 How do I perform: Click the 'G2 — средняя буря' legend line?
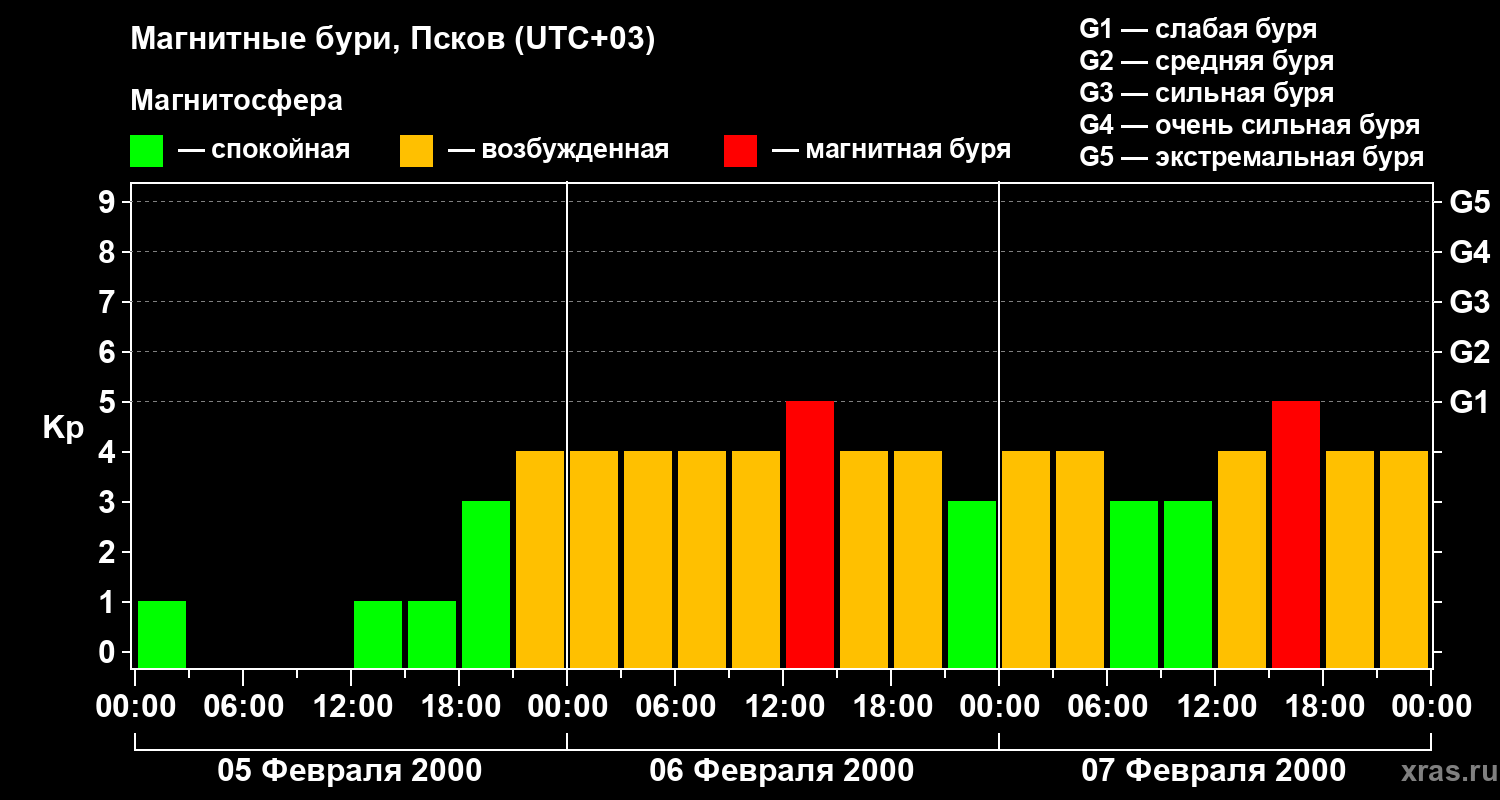[1207, 61]
